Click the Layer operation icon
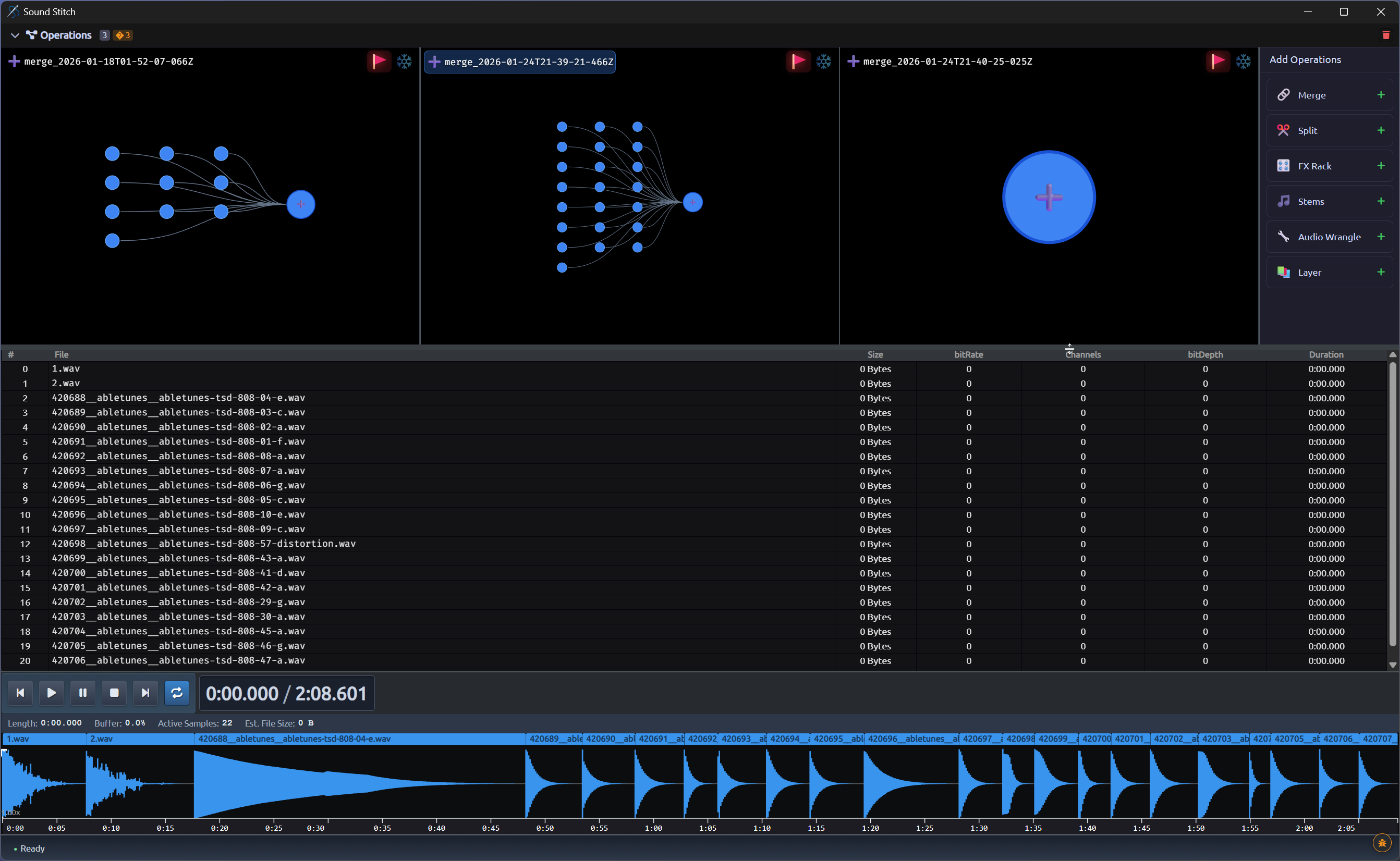Screen dimensions: 1400x861 [1284, 272]
